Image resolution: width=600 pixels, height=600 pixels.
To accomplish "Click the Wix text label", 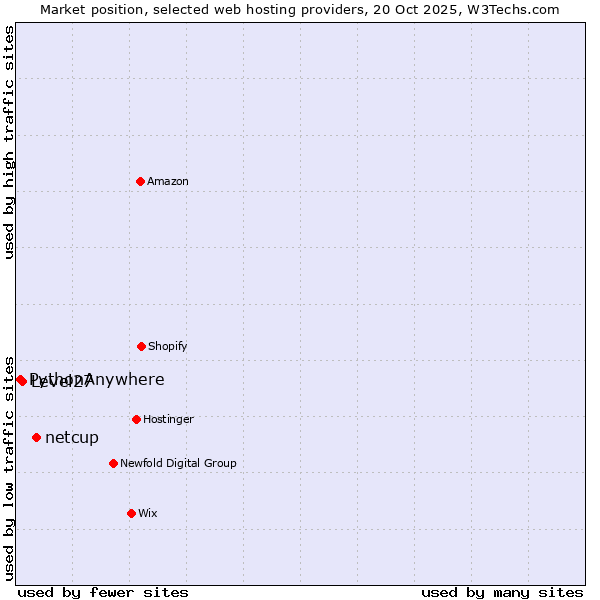I will pos(148,513).
